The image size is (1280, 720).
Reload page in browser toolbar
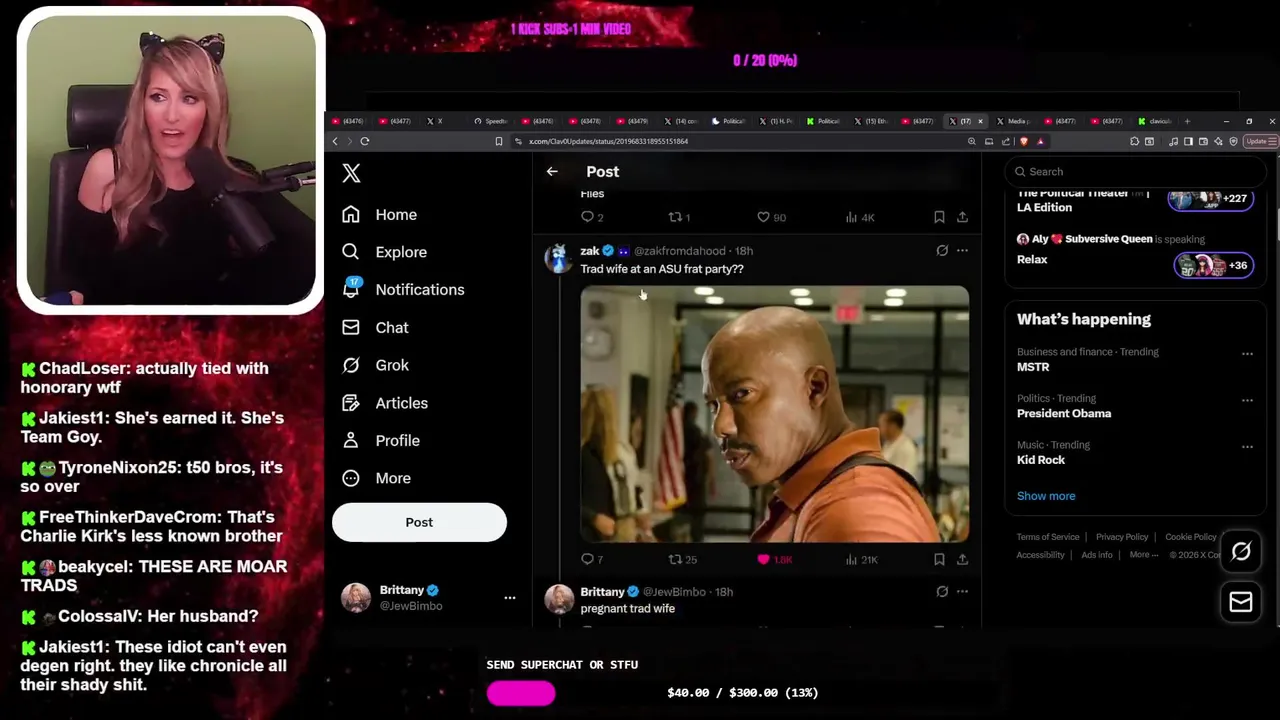point(365,142)
